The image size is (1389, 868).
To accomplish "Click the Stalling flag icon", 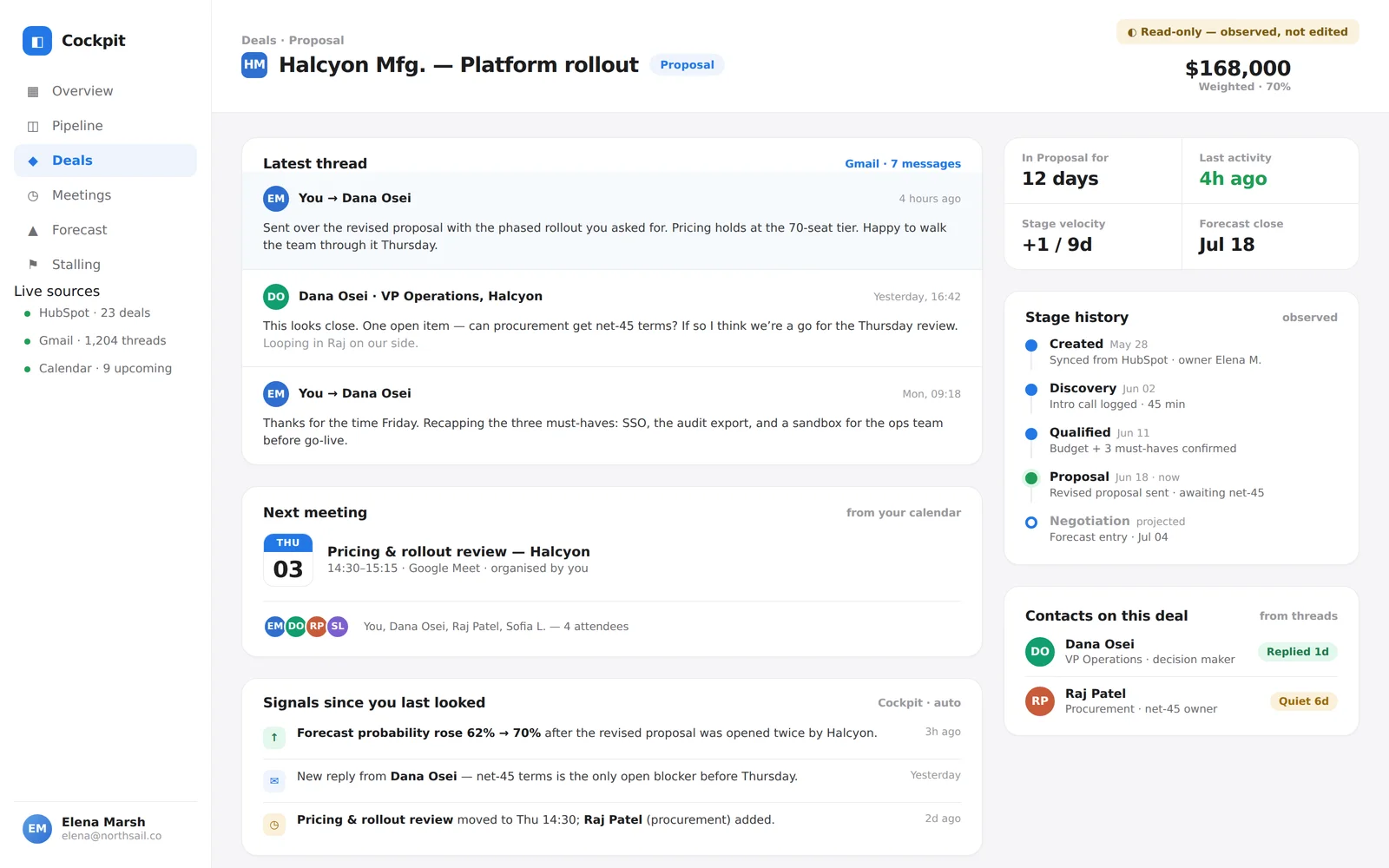I will point(33,265).
